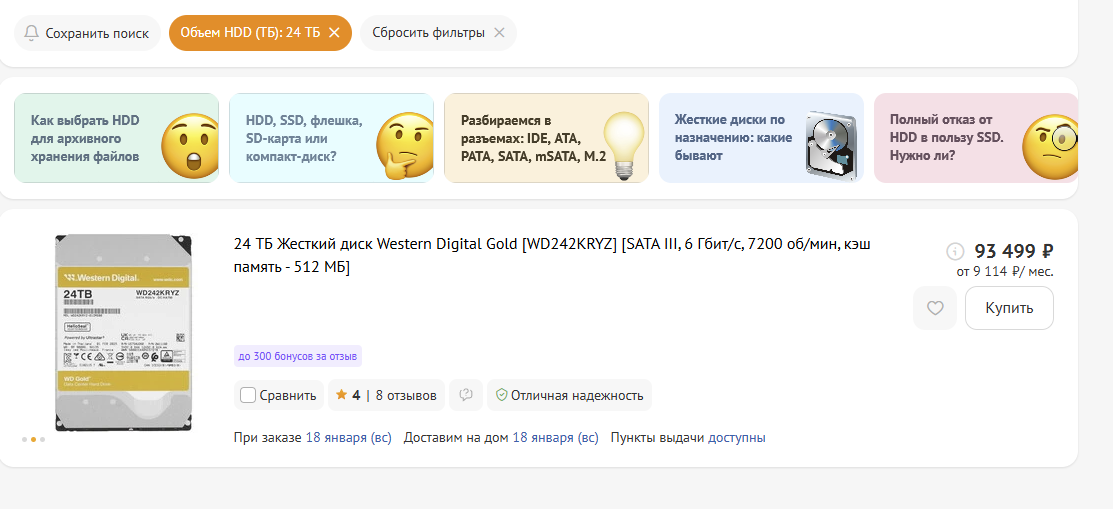
Task: Click the X icon in Сбросить фильтры
Action: [499, 33]
